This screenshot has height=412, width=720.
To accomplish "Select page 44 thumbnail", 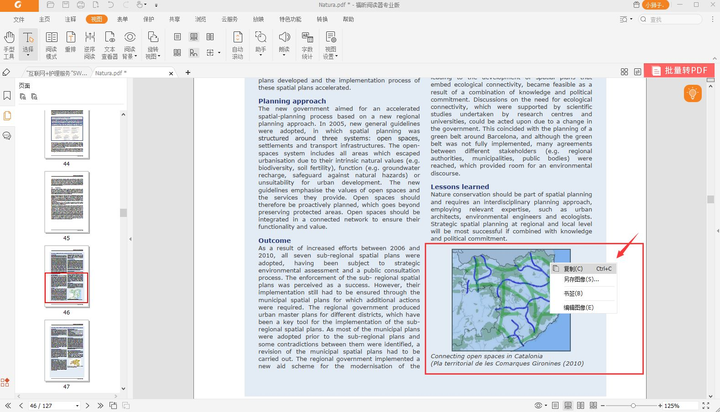I will coord(67,134).
